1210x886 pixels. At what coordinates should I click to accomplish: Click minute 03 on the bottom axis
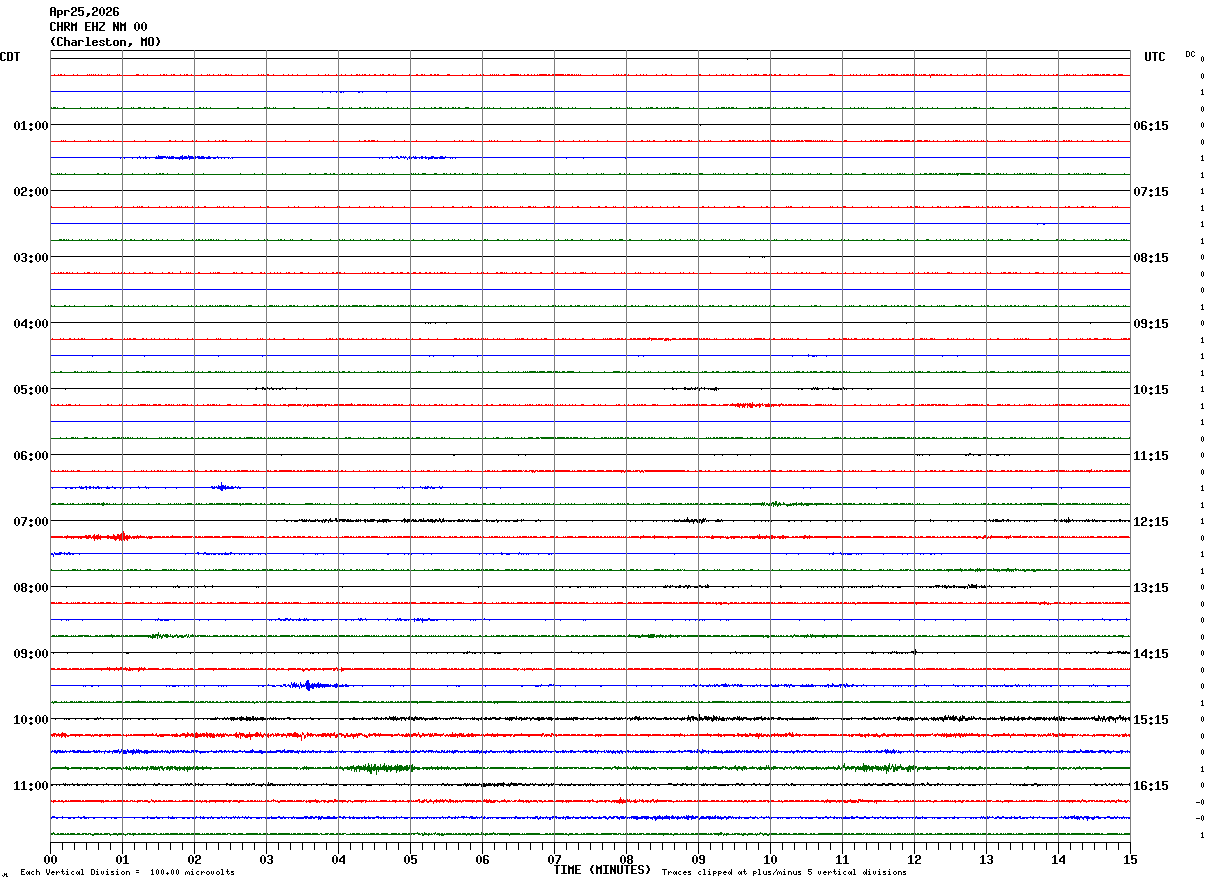click(266, 859)
